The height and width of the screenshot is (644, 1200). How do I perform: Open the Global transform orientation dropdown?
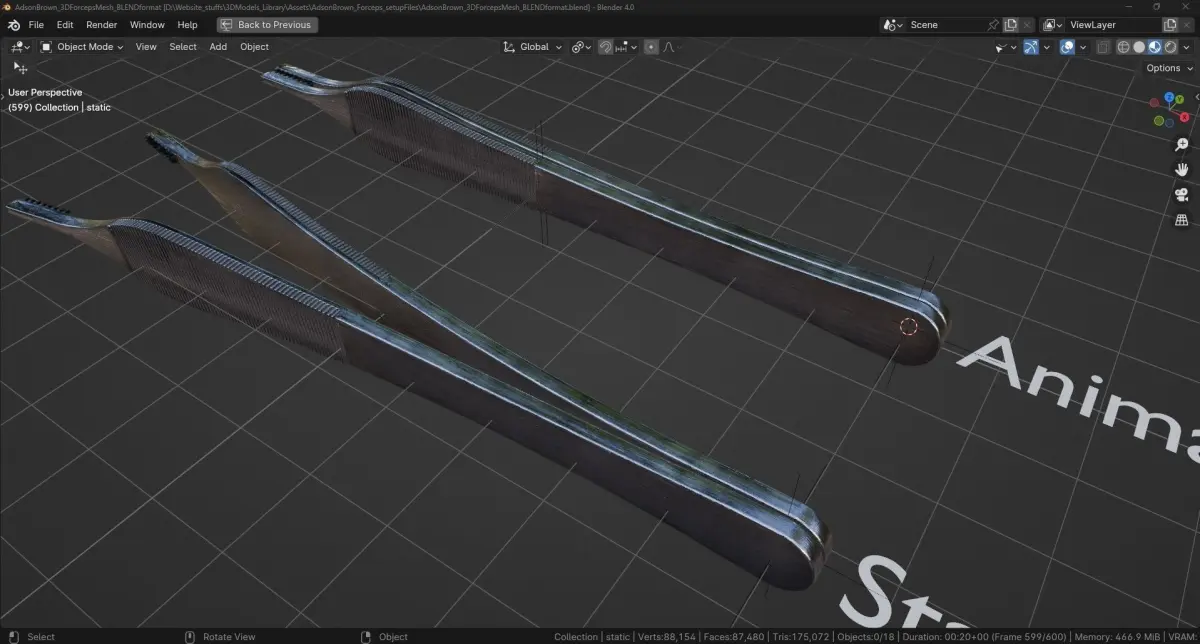533,47
